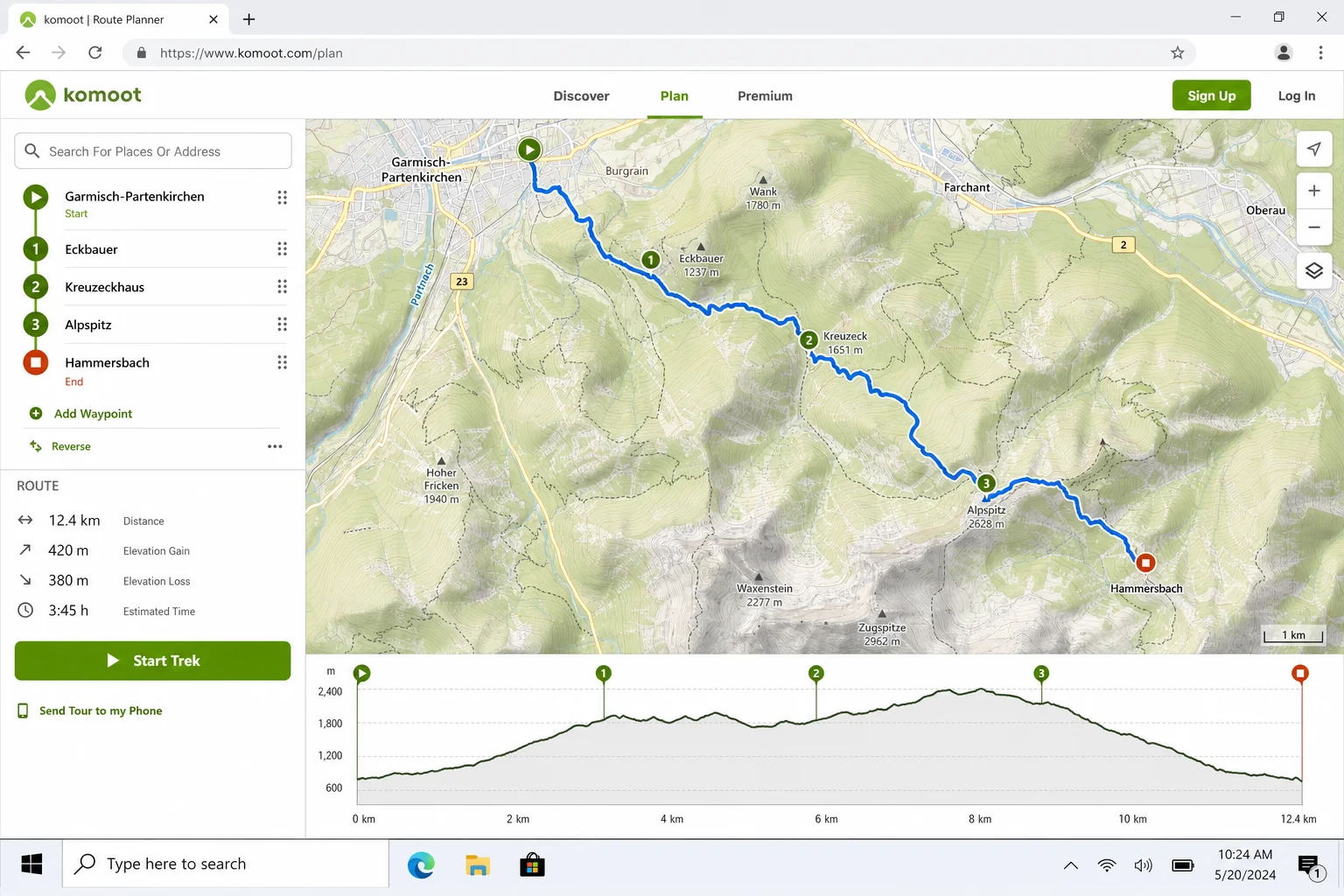The image size is (1344, 896).
Task: Click drag handle dots for Kreuzeckhaus row
Action: point(282,287)
